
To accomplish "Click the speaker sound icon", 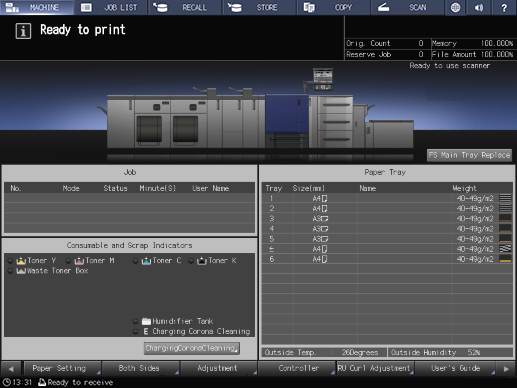I will tap(479, 7).
